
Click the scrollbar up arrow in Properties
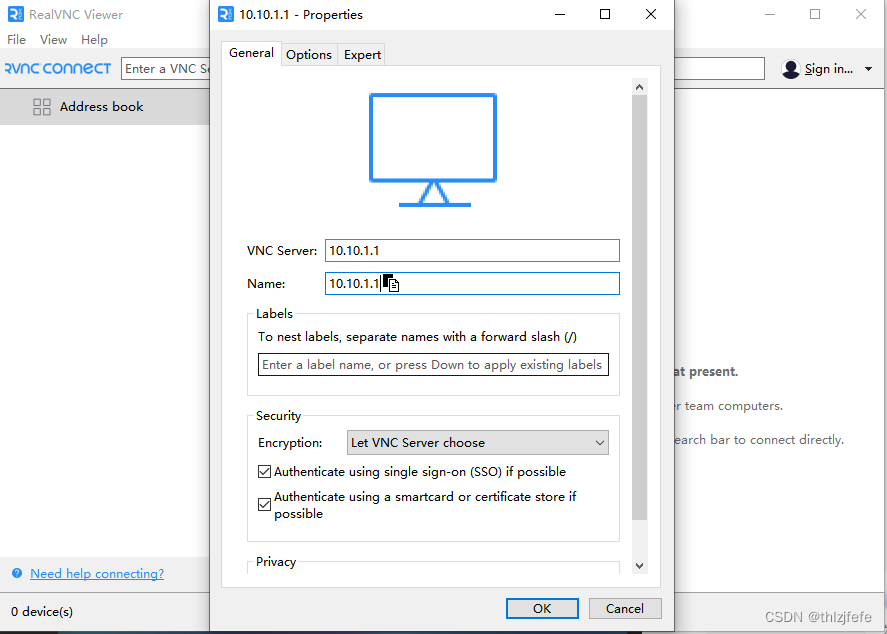pyautogui.click(x=639, y=87)
